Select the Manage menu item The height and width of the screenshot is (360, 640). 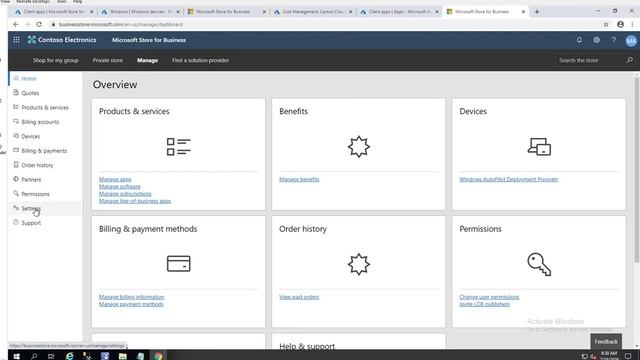(x=147, y=60)
